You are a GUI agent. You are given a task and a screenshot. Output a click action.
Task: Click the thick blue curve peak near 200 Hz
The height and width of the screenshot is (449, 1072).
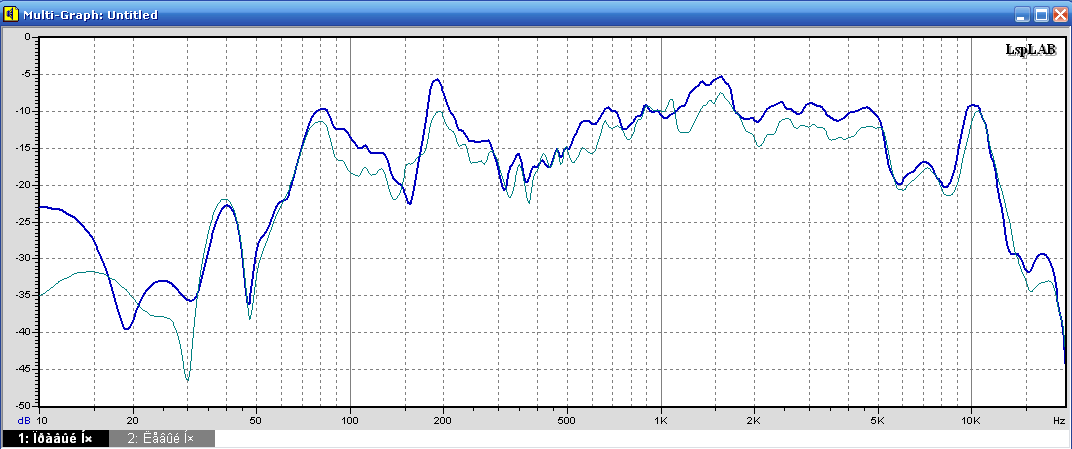pyautogui.click(x=436, y=80)
